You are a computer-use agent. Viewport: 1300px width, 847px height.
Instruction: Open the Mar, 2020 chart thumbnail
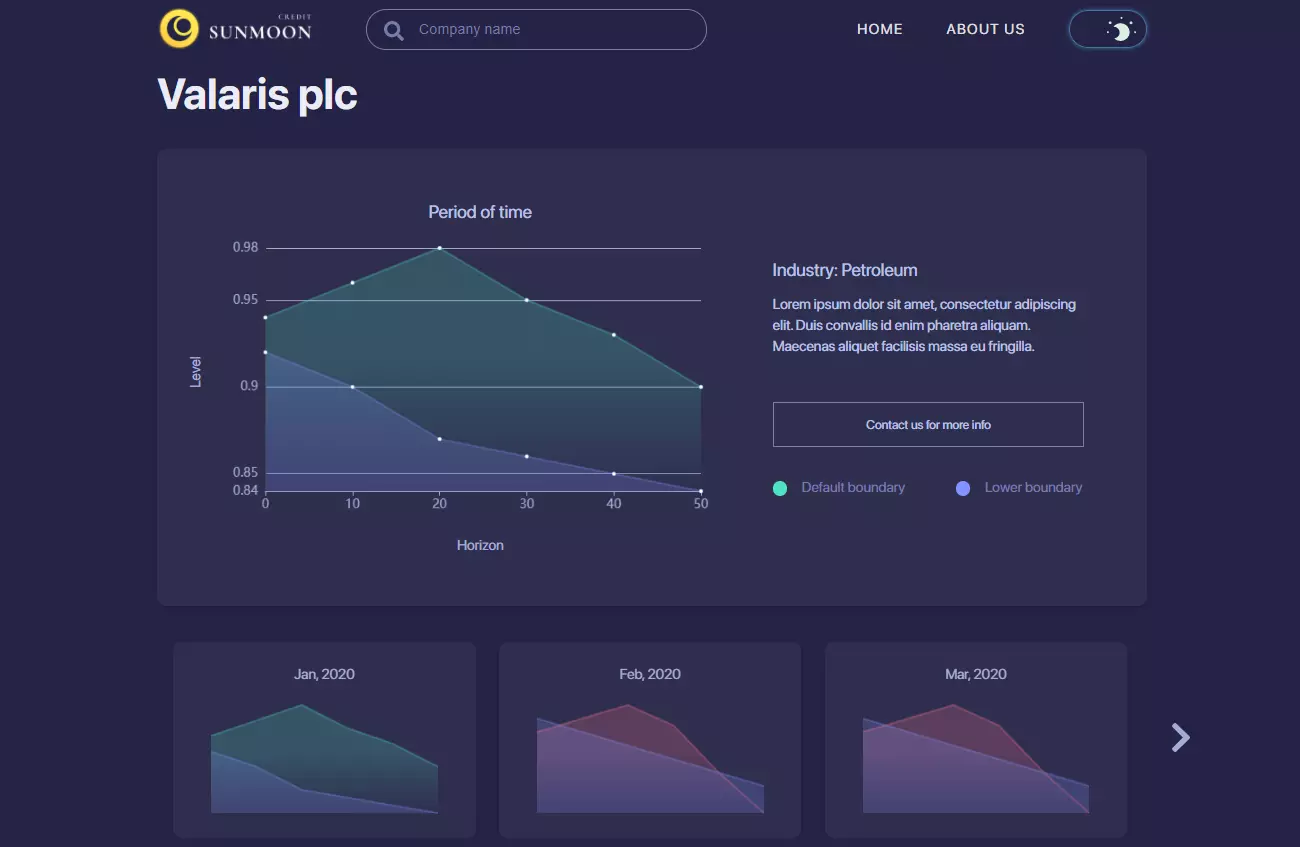[976, 740]
